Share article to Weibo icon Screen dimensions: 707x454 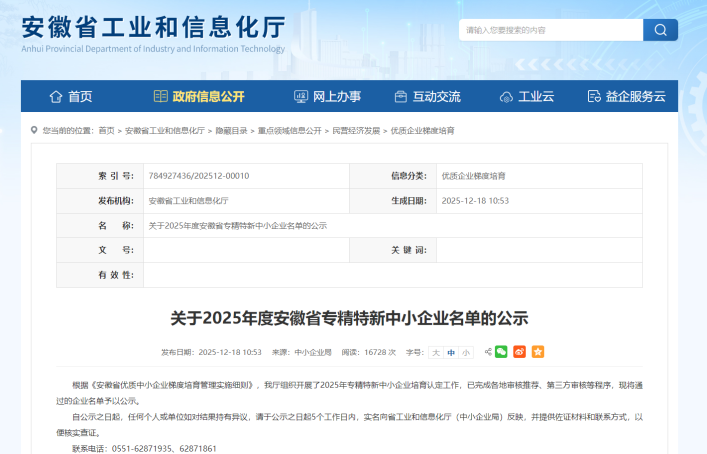point(520,352)
